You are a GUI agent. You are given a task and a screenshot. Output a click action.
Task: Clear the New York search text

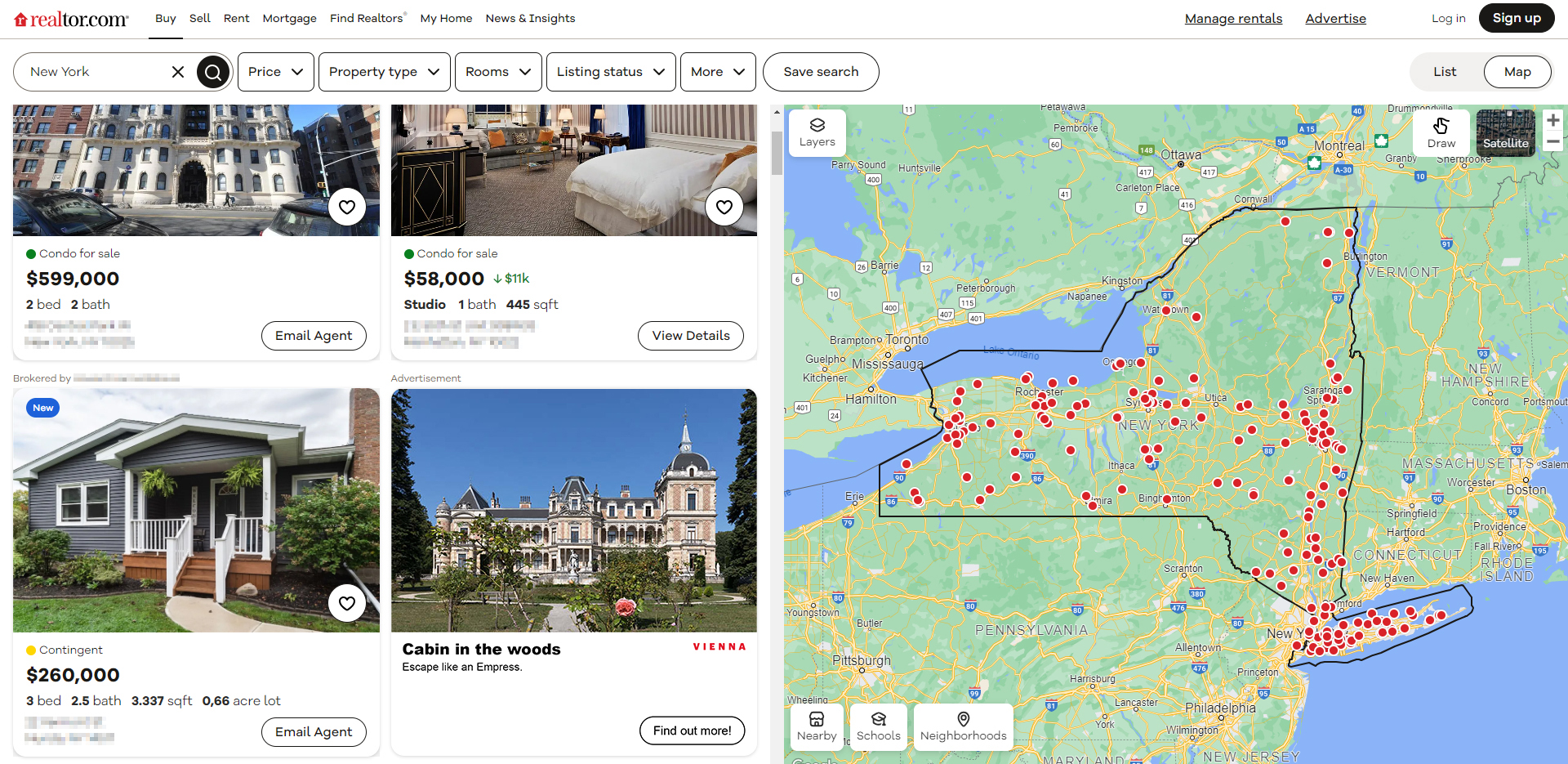point(178,72)
